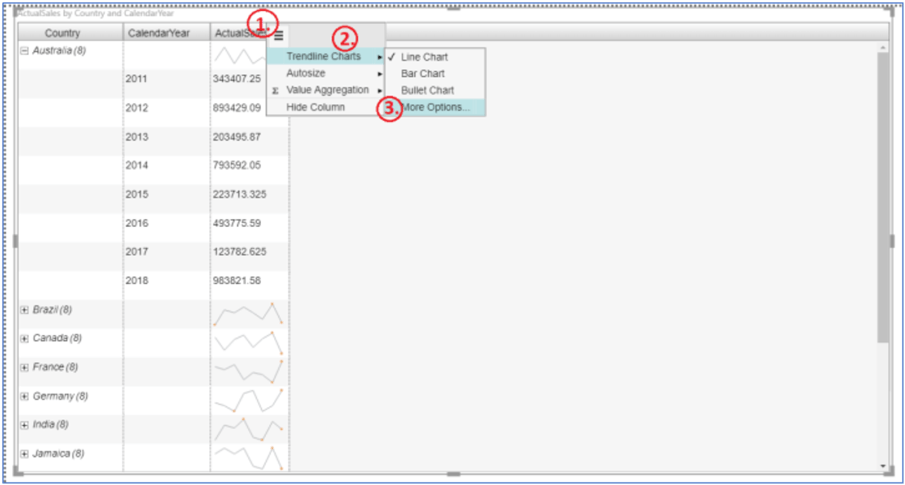The width and height of the screenshot is (905, 485).
Task: Click the Line Chart checkmark
Action: click(x=391, y=57)
